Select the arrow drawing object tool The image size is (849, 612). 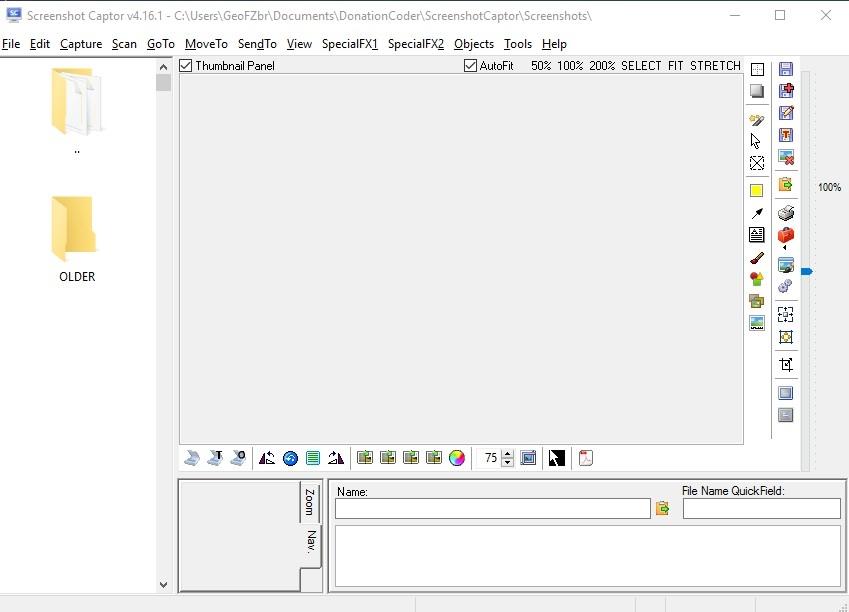coord(757,213)
